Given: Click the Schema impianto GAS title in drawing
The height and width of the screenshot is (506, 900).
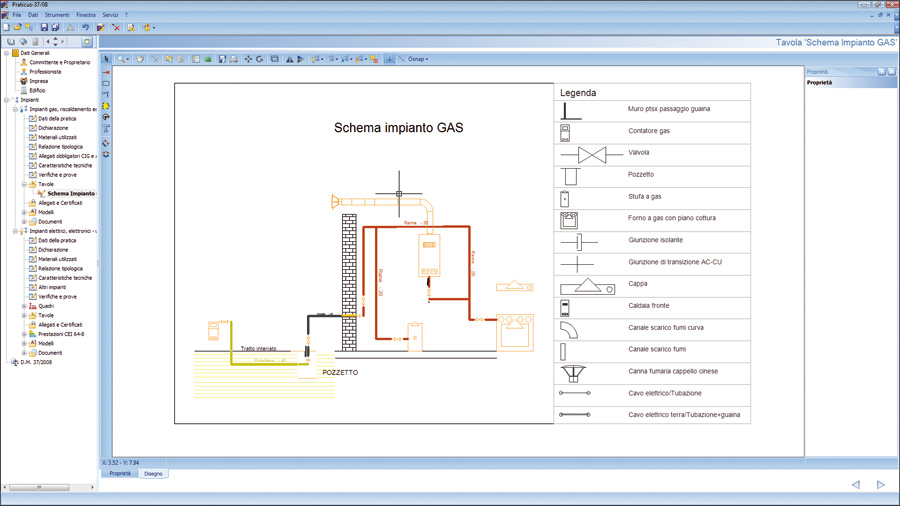Looking at the screenshot, I should pos(398,128).
